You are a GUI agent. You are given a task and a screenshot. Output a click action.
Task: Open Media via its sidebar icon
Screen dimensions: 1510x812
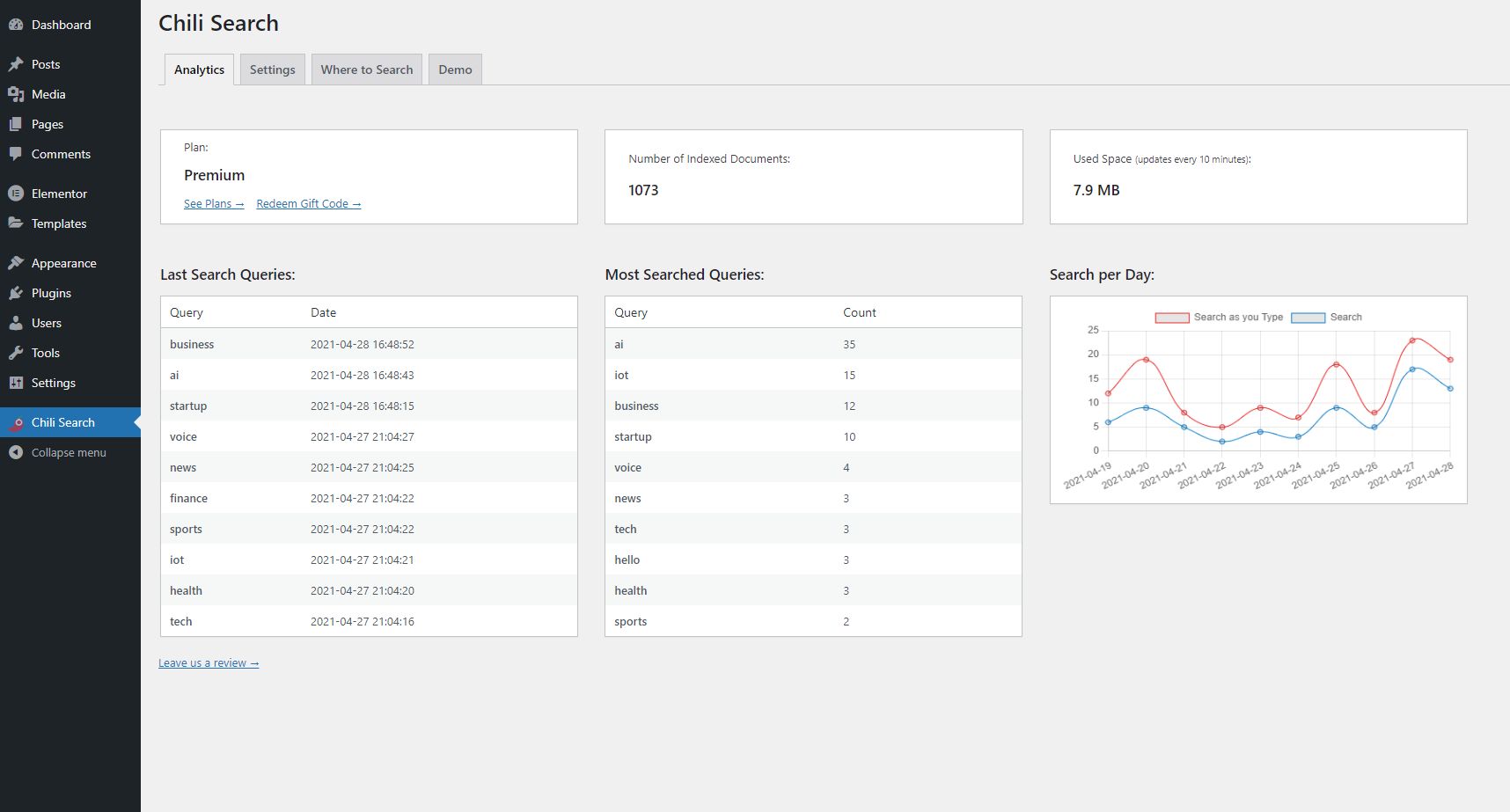pyautogui.click(x=16, y=94)
